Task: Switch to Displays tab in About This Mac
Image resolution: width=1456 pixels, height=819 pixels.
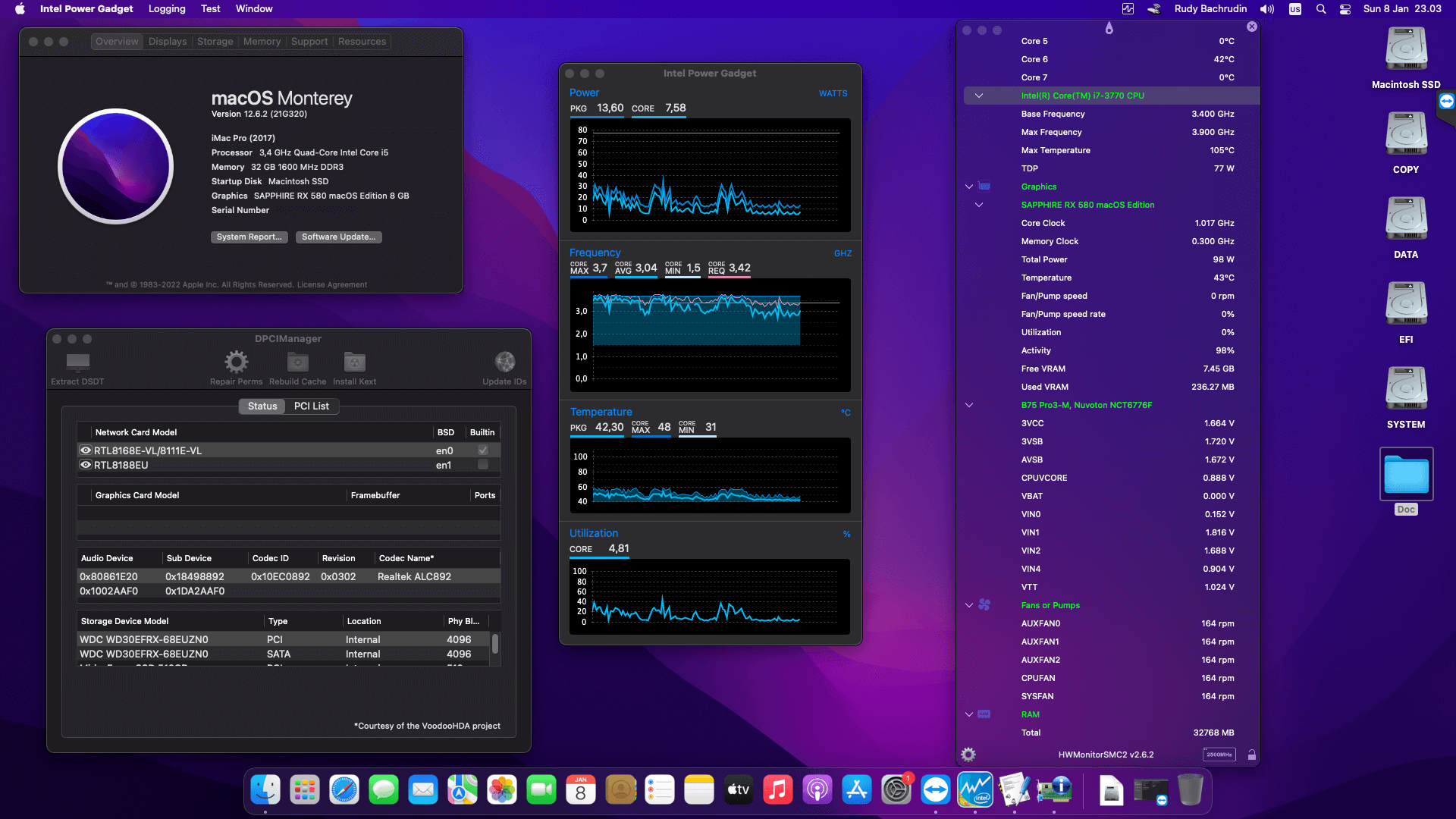Action: point(168,42)
